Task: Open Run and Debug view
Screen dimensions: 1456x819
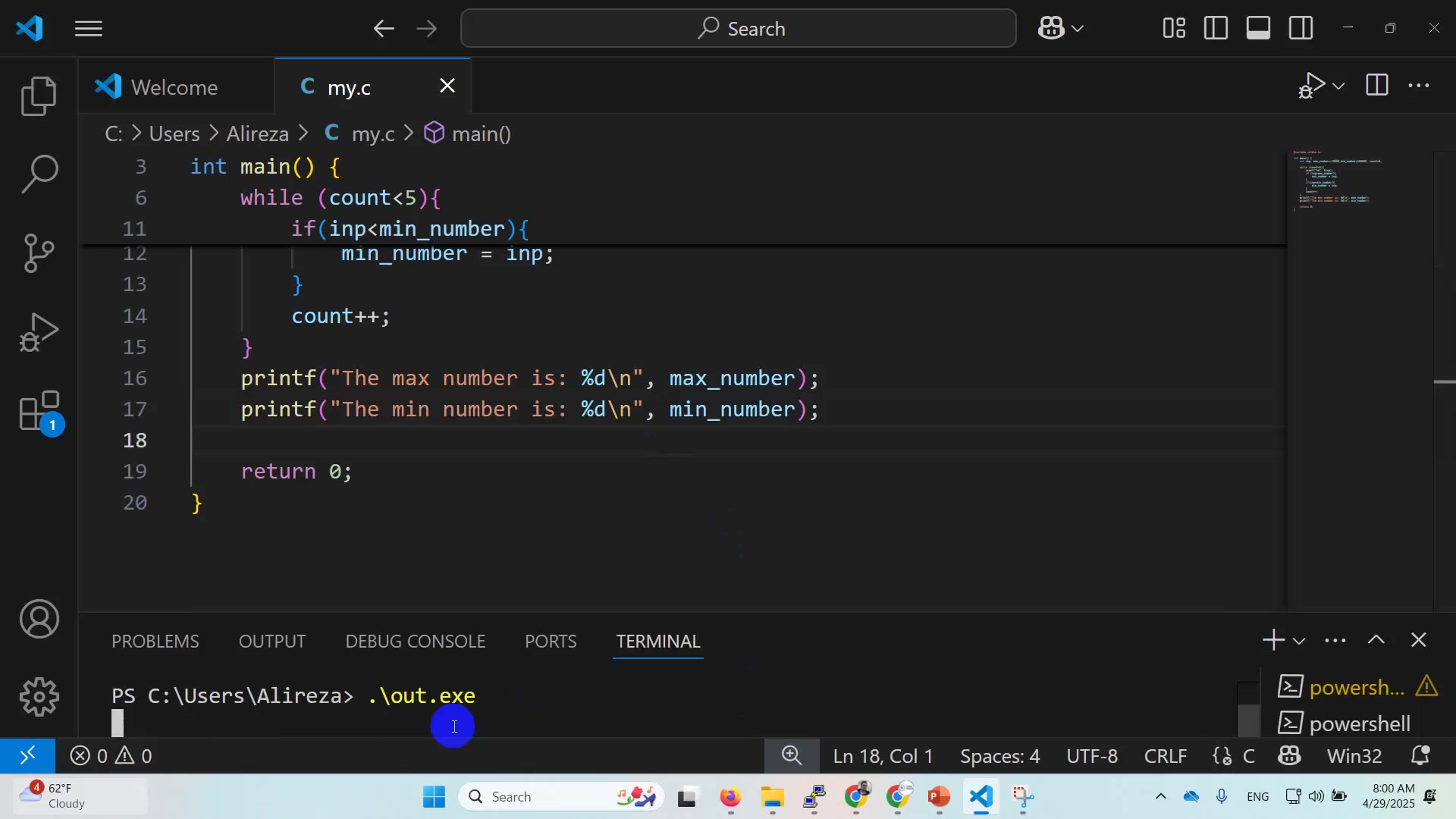Action: 39,332
